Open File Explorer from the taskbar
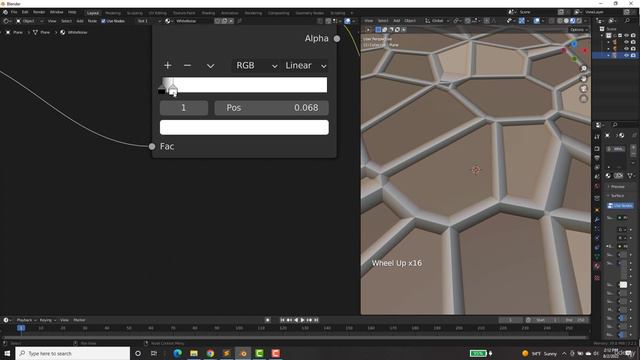Image resolution: width=640 pixels, height=360 pixels. coord(194,353)
